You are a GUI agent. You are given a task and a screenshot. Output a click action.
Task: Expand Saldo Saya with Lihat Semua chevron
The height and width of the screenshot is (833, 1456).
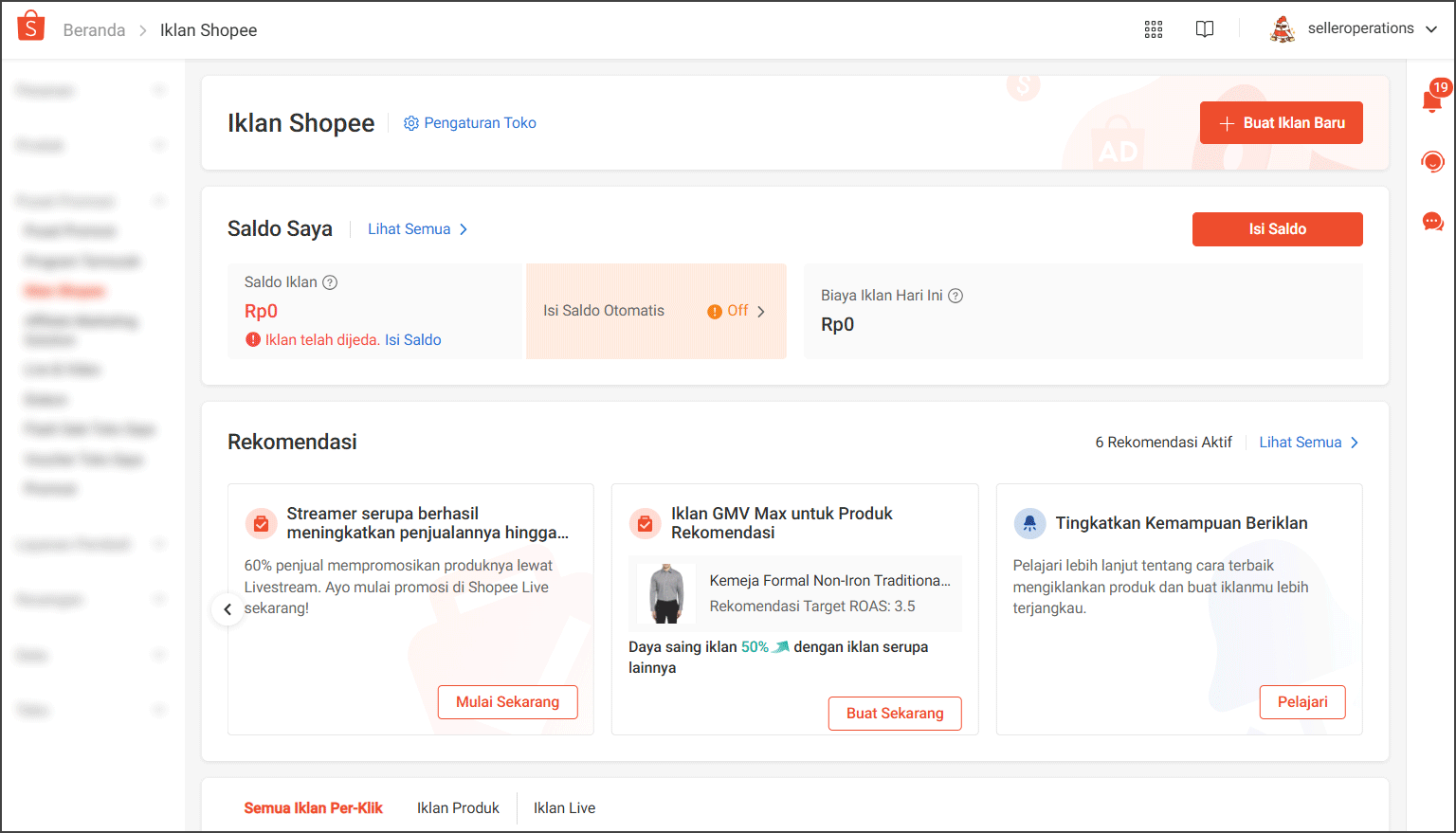[x=417, y=228]
